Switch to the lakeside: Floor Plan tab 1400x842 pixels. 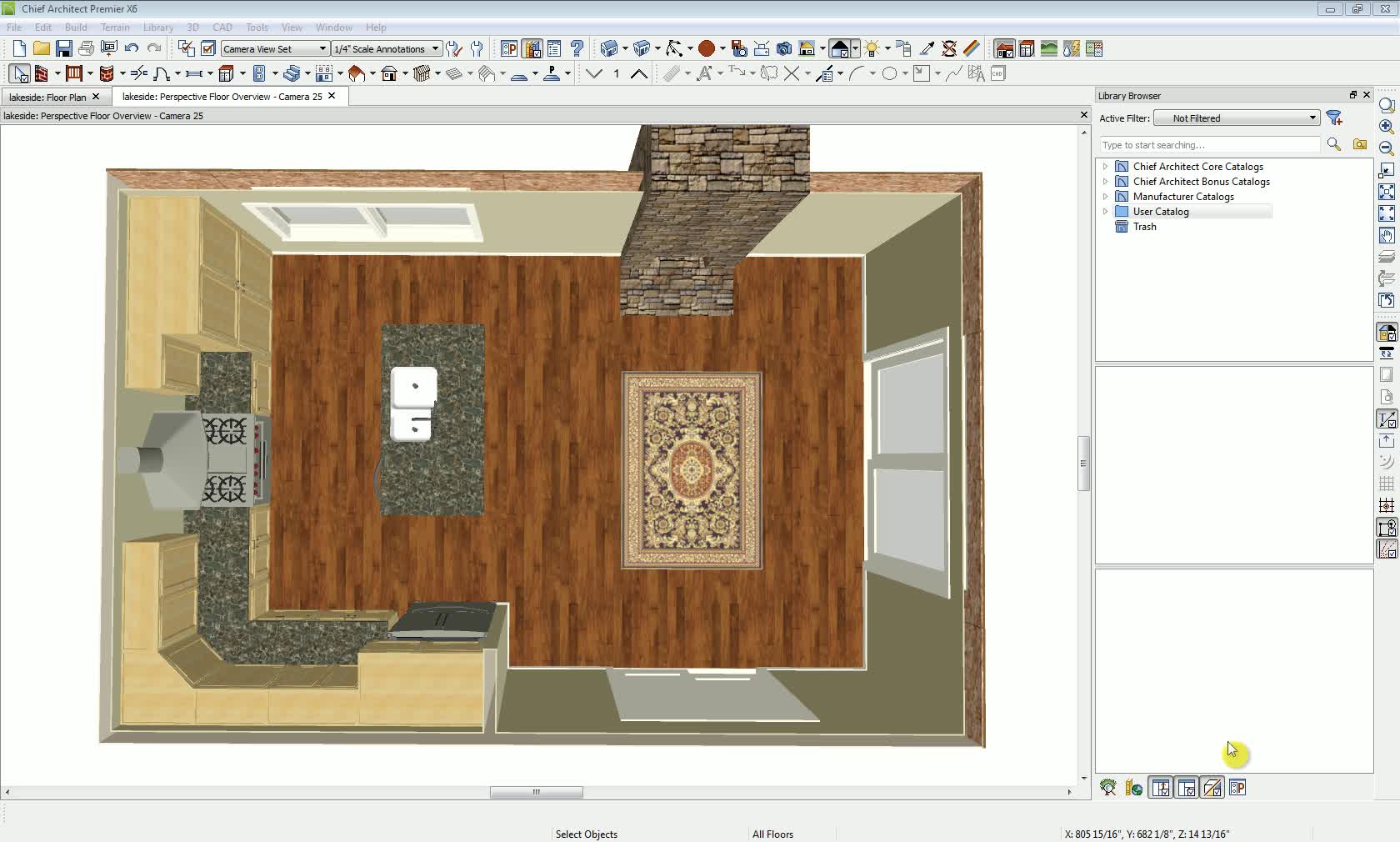(47, 97)
